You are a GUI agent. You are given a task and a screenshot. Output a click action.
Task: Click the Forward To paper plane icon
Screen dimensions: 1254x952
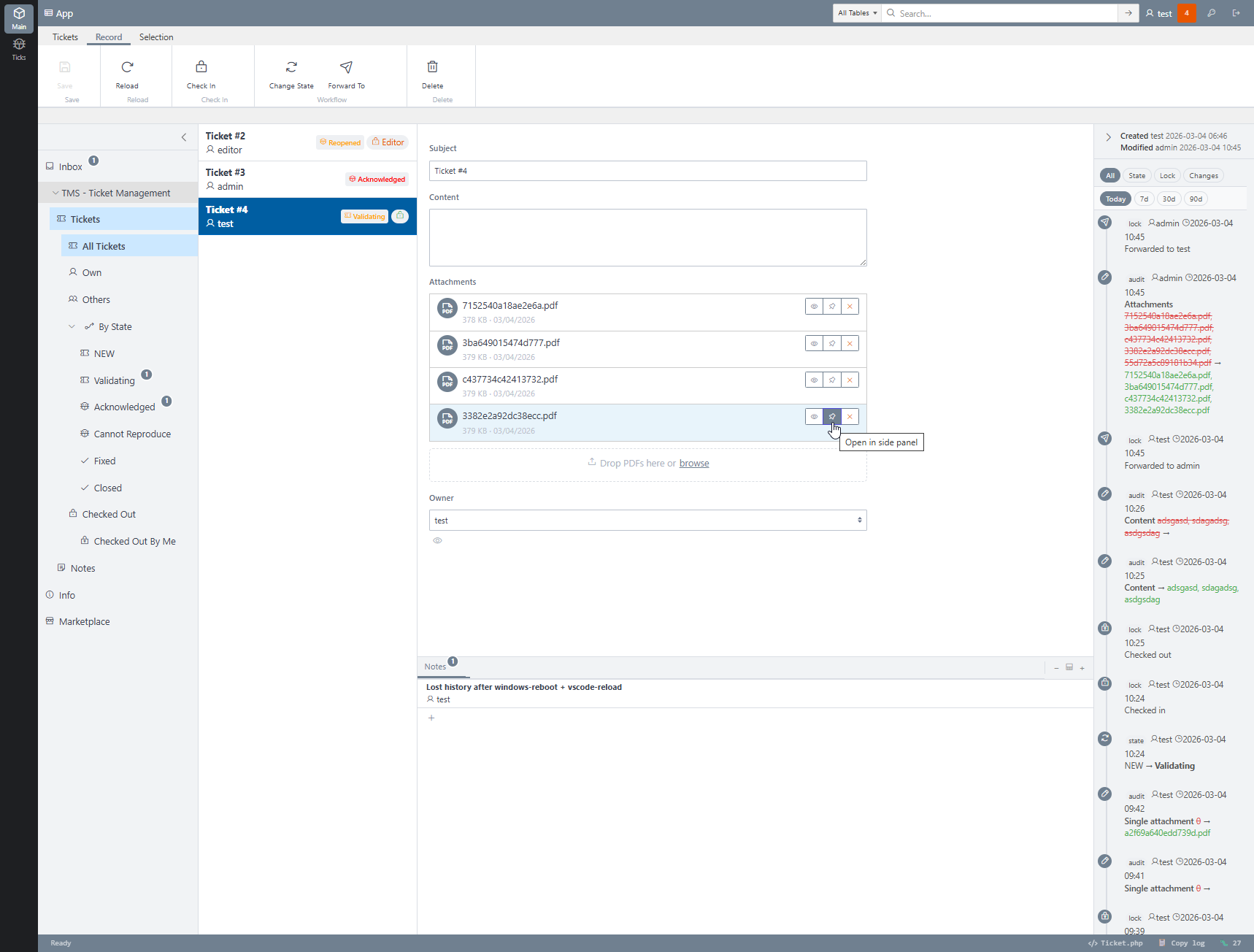(x=346, y=67)
